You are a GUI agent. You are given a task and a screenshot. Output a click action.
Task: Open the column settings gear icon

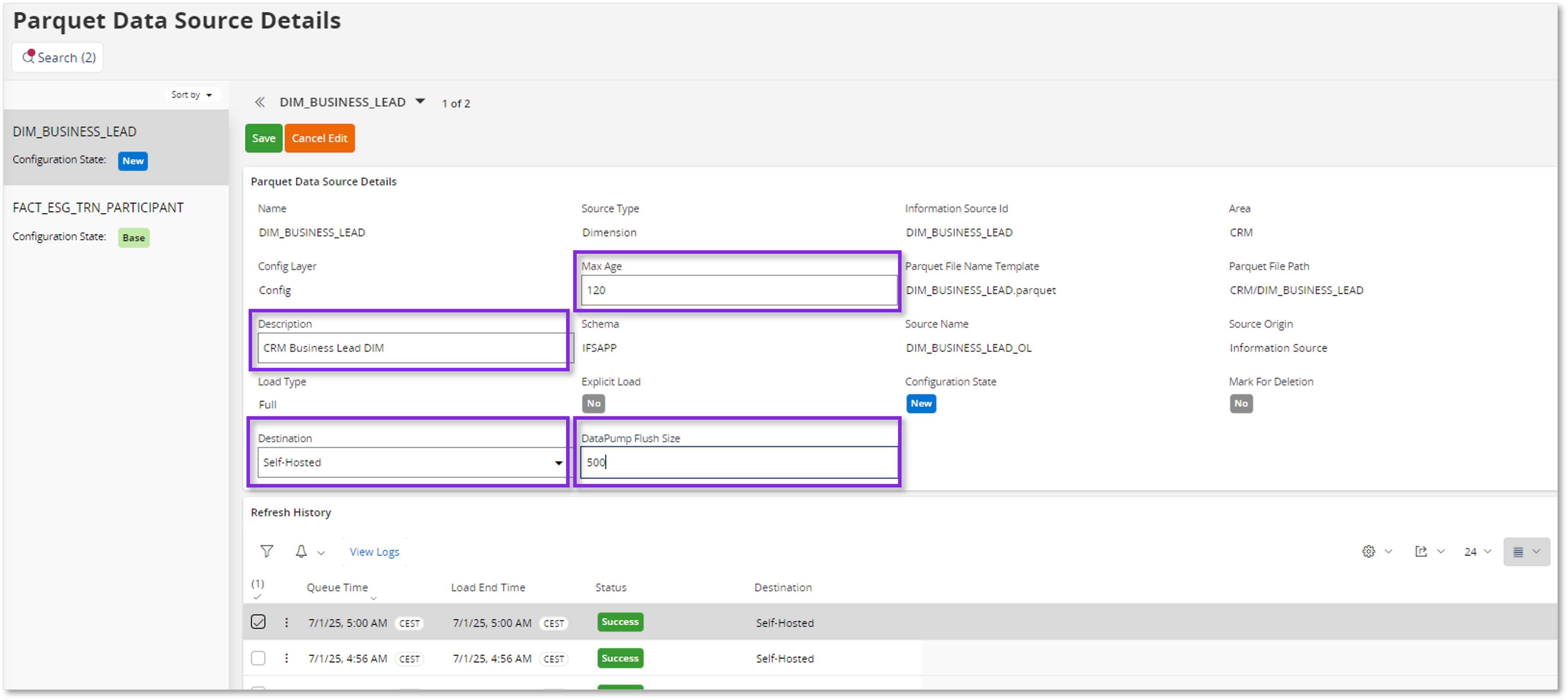pos(1368,551)
